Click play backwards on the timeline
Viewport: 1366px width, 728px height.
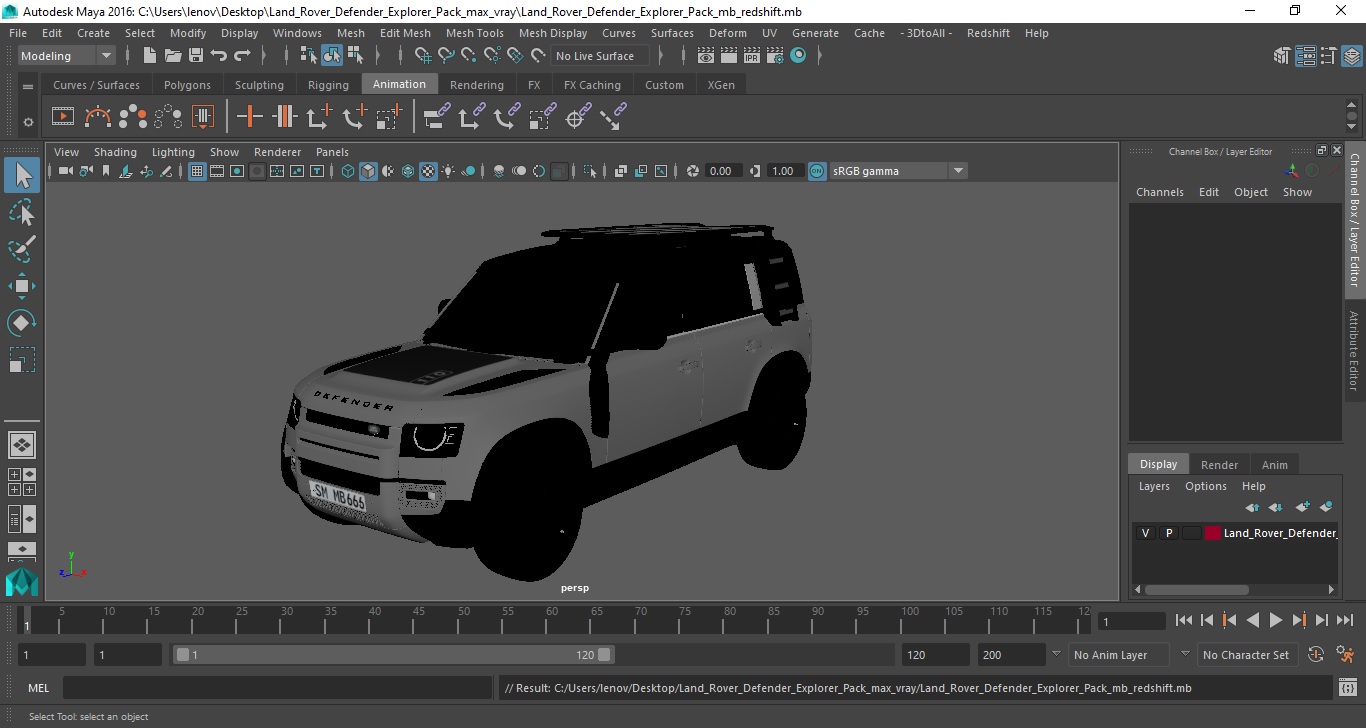tap(1253, 620)
